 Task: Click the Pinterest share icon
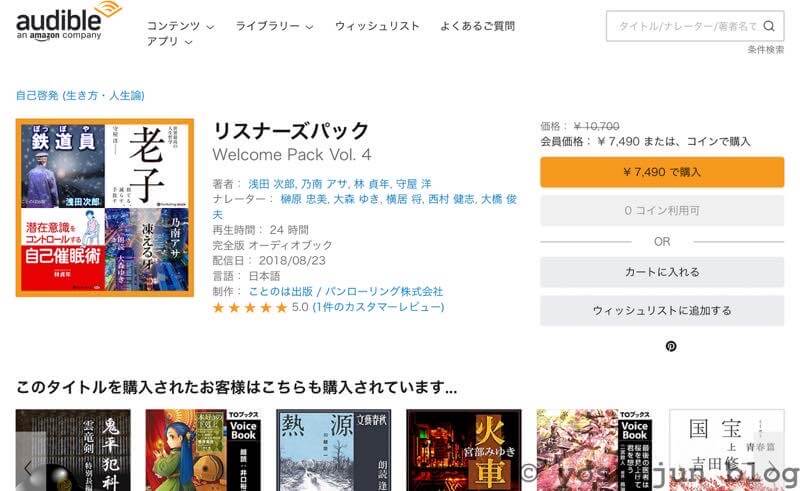pos(671,346)
